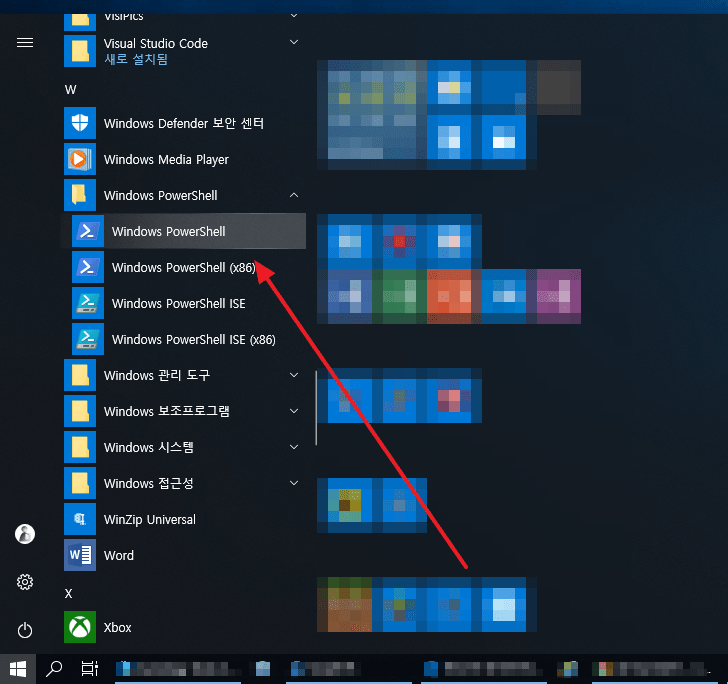
Task: Collapse the Windows PowerShell folder chevron
Action: click(x=294, y=195)
